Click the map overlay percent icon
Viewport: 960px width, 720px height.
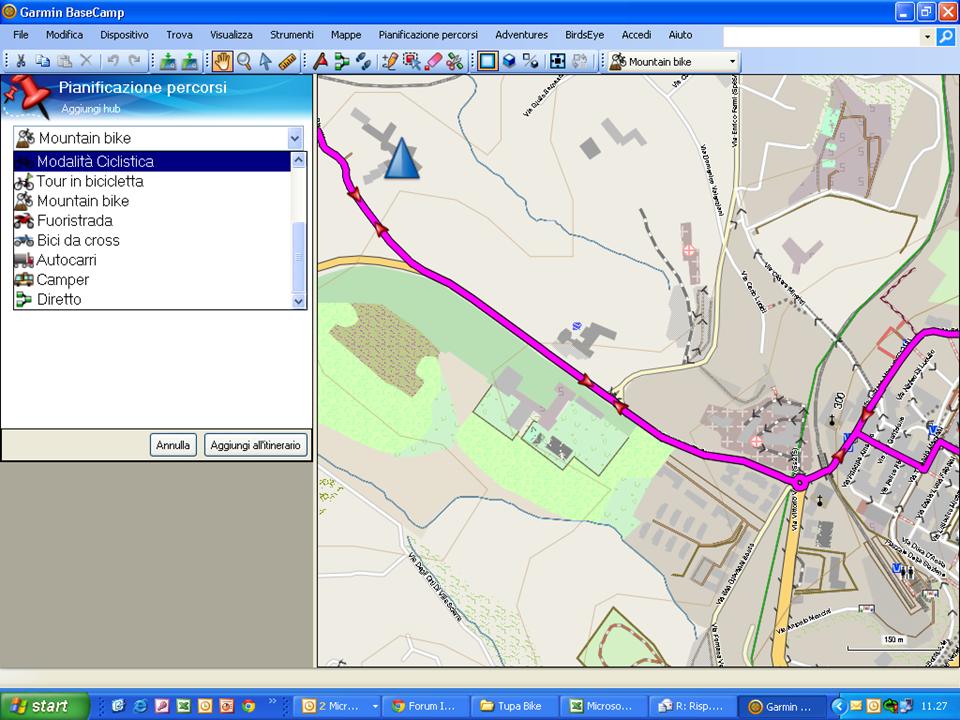tap(531, 61)
